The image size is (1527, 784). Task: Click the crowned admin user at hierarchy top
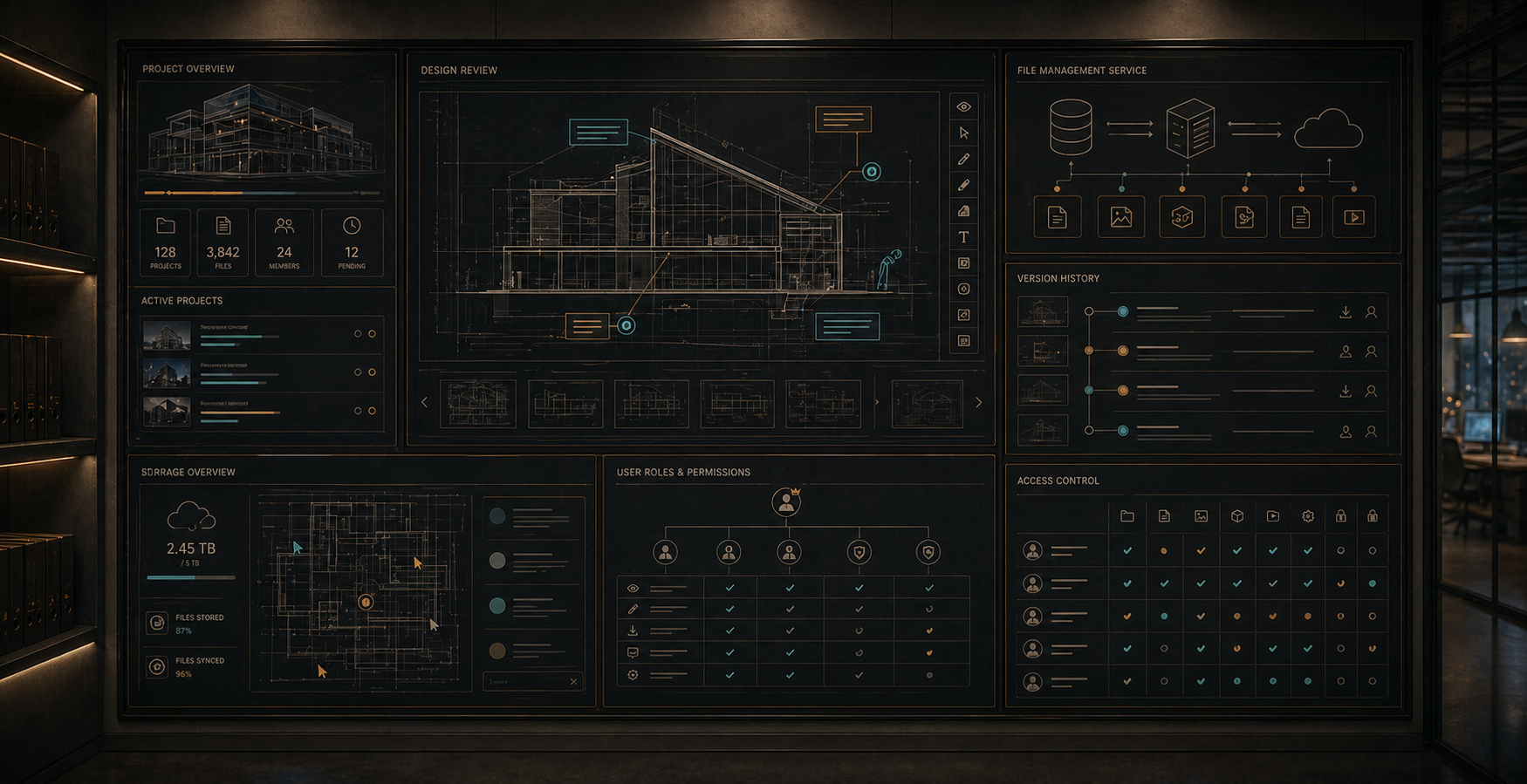[x=786, y=501]
